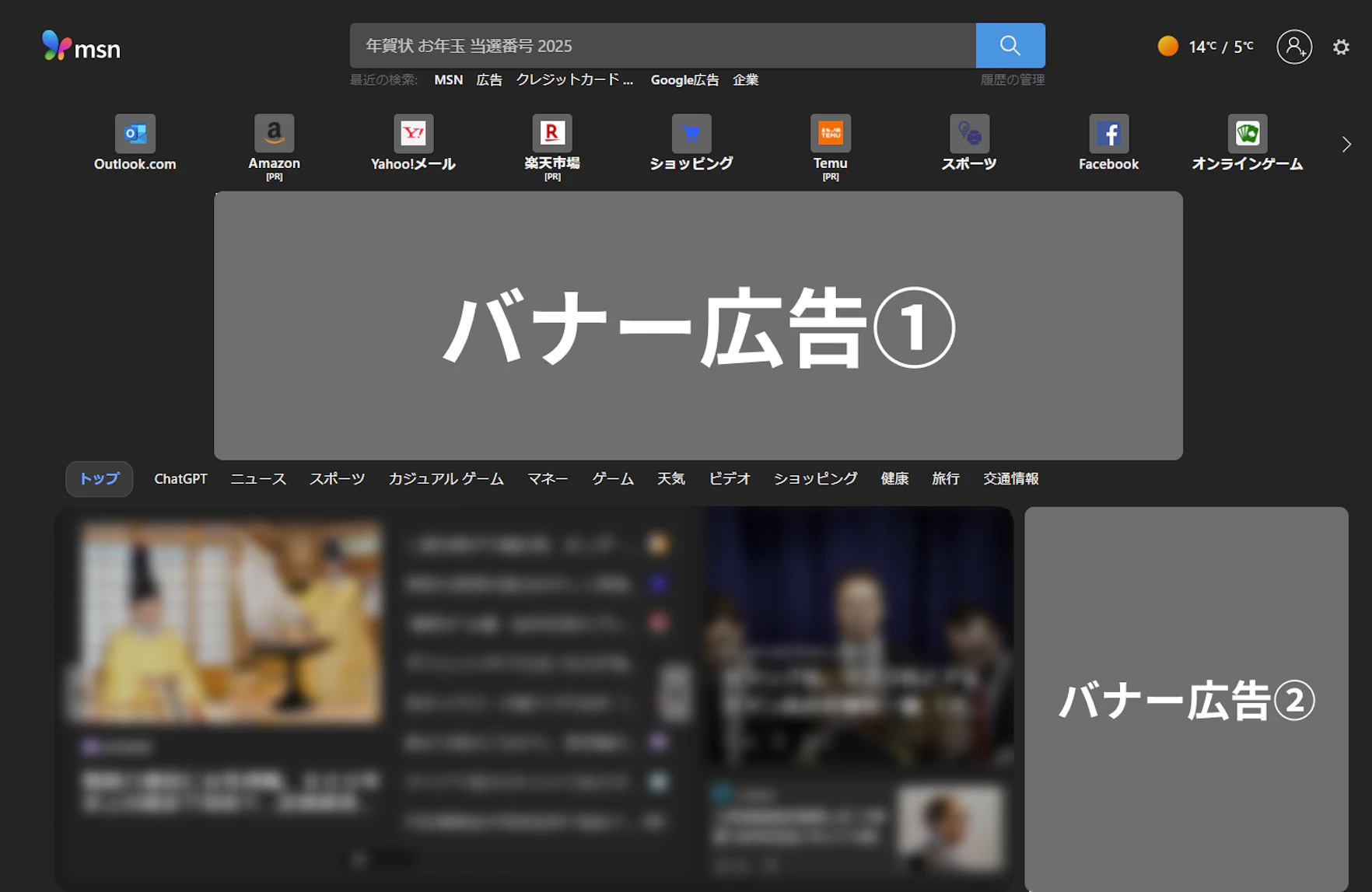Open the ショッピング cart shortcut
Viewport: 1372px width, 892px height.
coord(691,144)
